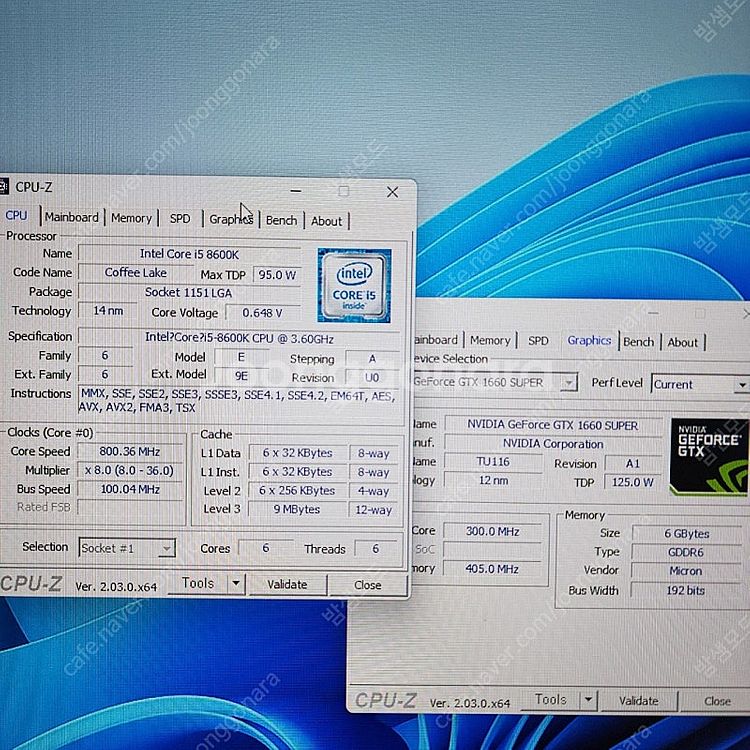
Task: Click the GPU core clock 300.0 MHz
Action: coord(493,531)
